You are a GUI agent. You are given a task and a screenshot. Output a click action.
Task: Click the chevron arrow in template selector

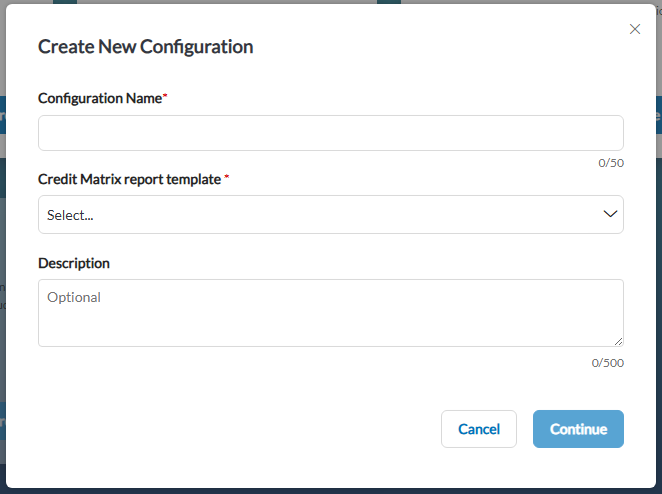pos(610,214)
